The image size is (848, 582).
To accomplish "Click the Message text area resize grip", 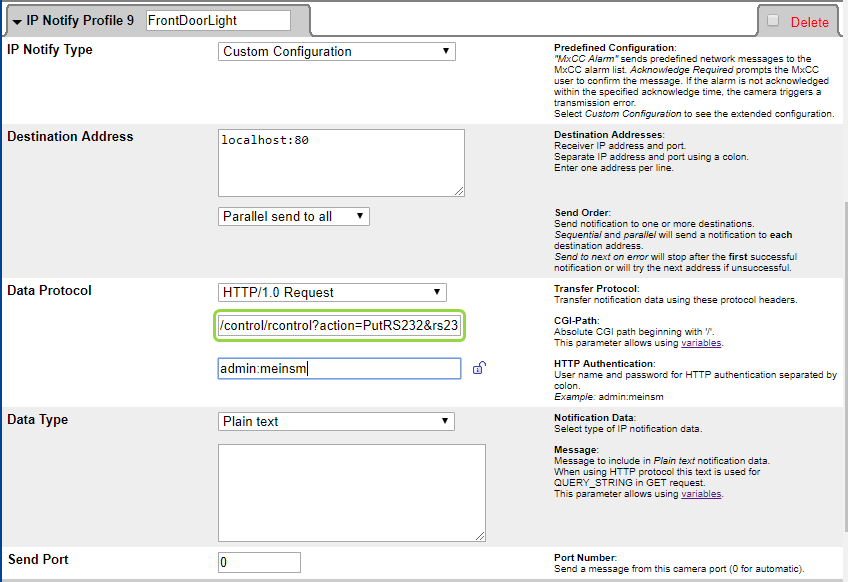I will coord(480,535).
